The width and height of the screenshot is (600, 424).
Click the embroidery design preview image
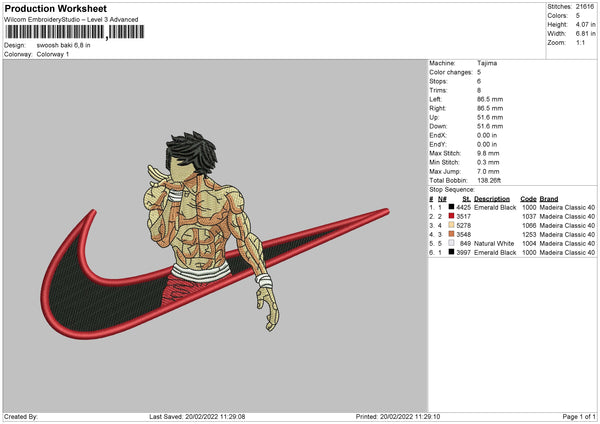coord(215,236)
